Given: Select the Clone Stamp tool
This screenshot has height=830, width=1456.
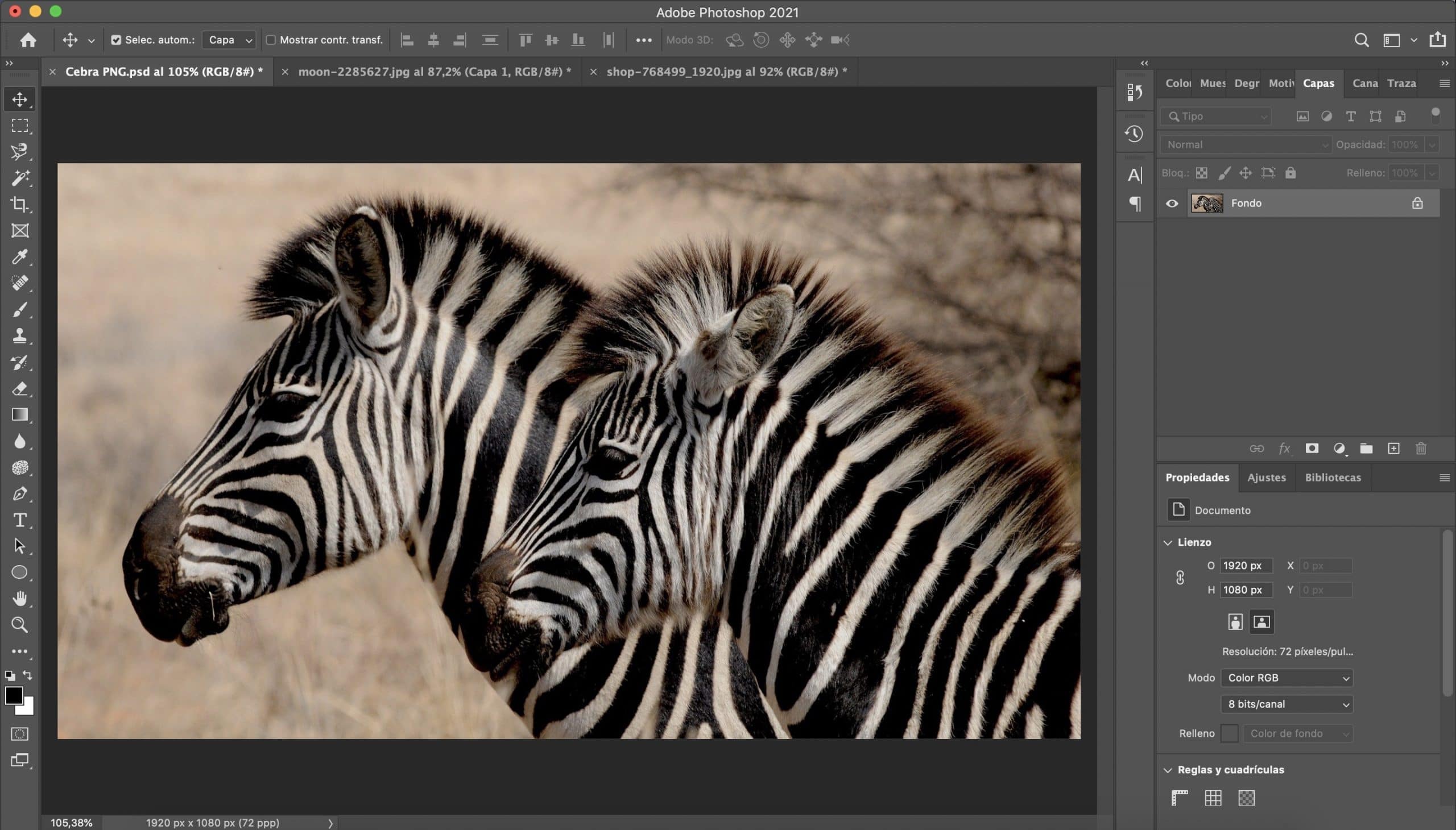Looking at the screenshot, I should coord(19,336).
